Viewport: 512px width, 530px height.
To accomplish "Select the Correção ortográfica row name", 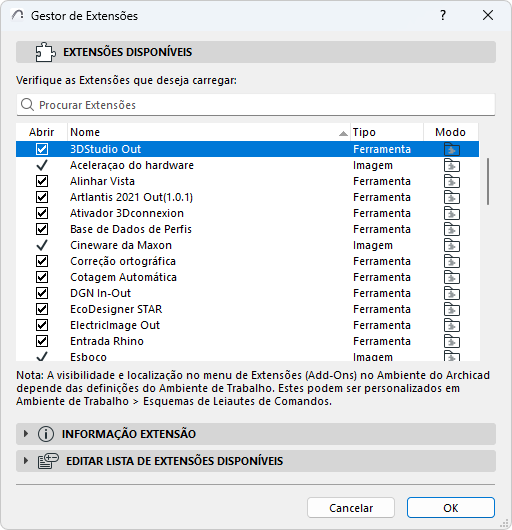I will 123,261.
